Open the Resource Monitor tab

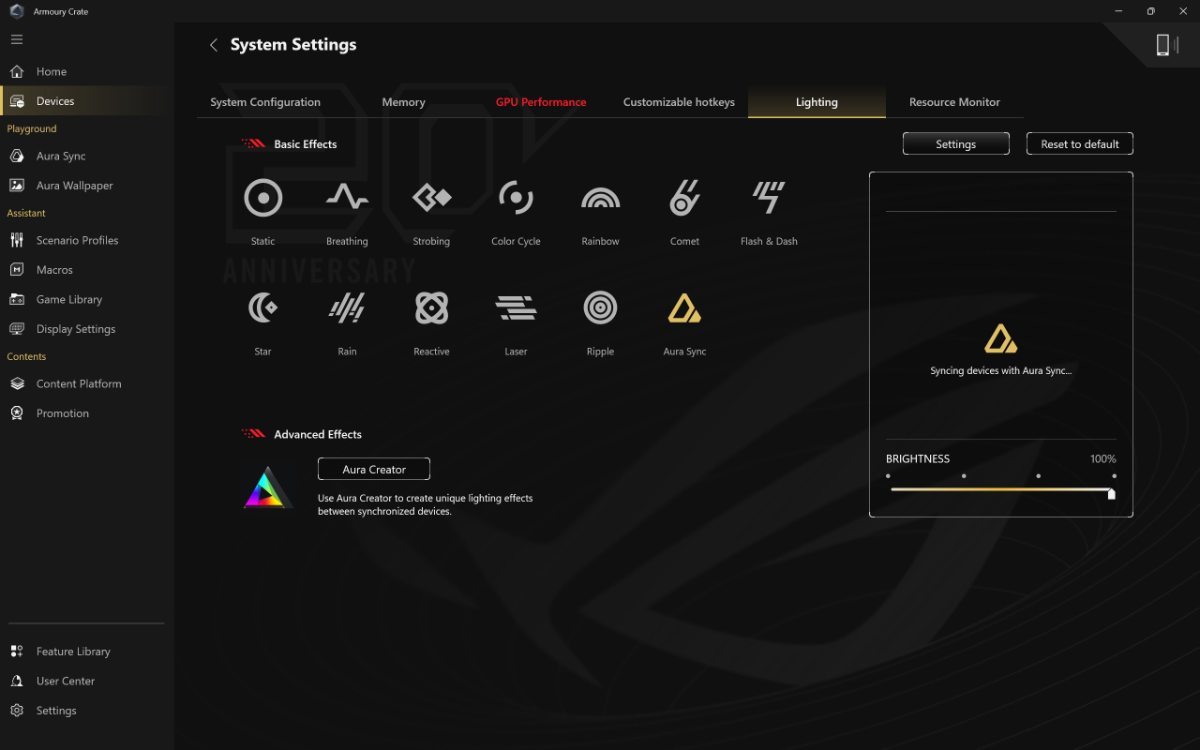pos(954,102)
